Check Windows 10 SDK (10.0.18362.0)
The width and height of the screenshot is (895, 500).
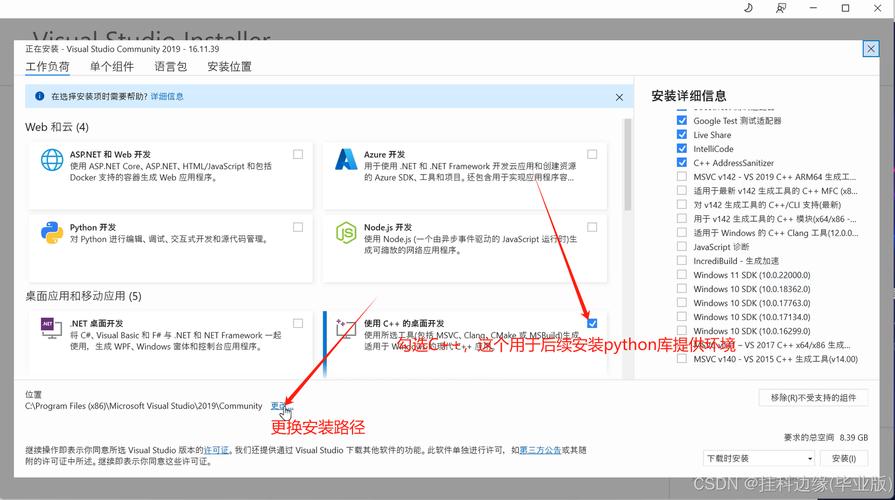[x=682, y=289]
